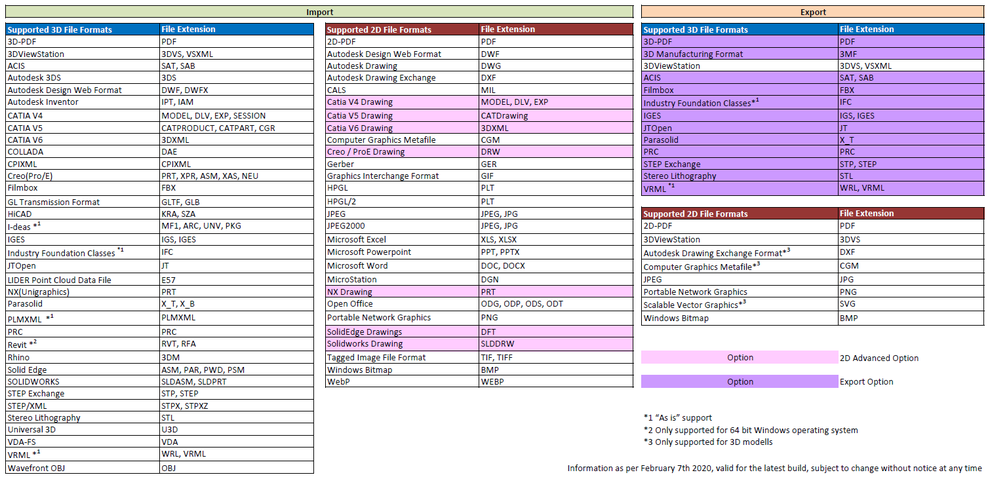Click the 'HPGL/2' format cell
Screen dimensions: 990x477
[x=402, y=202]
